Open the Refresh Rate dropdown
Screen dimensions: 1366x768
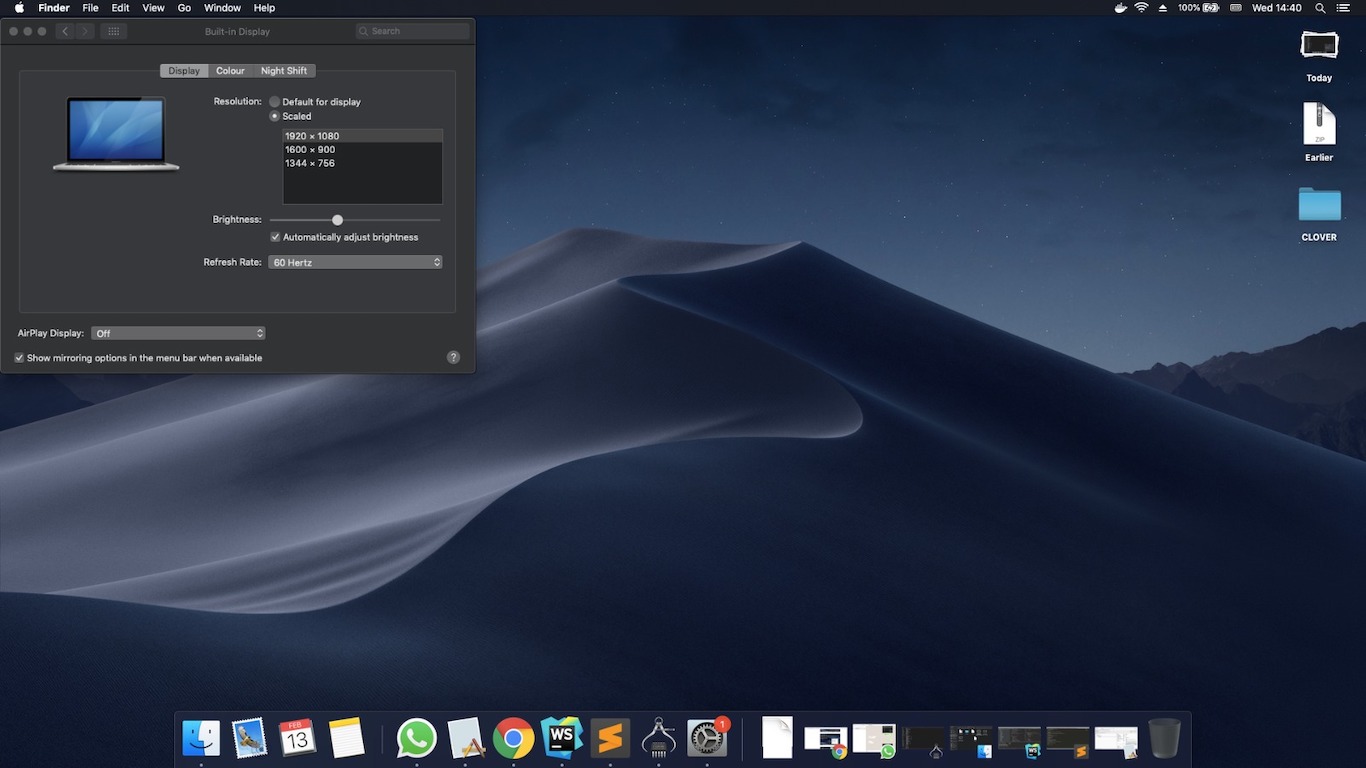pos(355,262)
